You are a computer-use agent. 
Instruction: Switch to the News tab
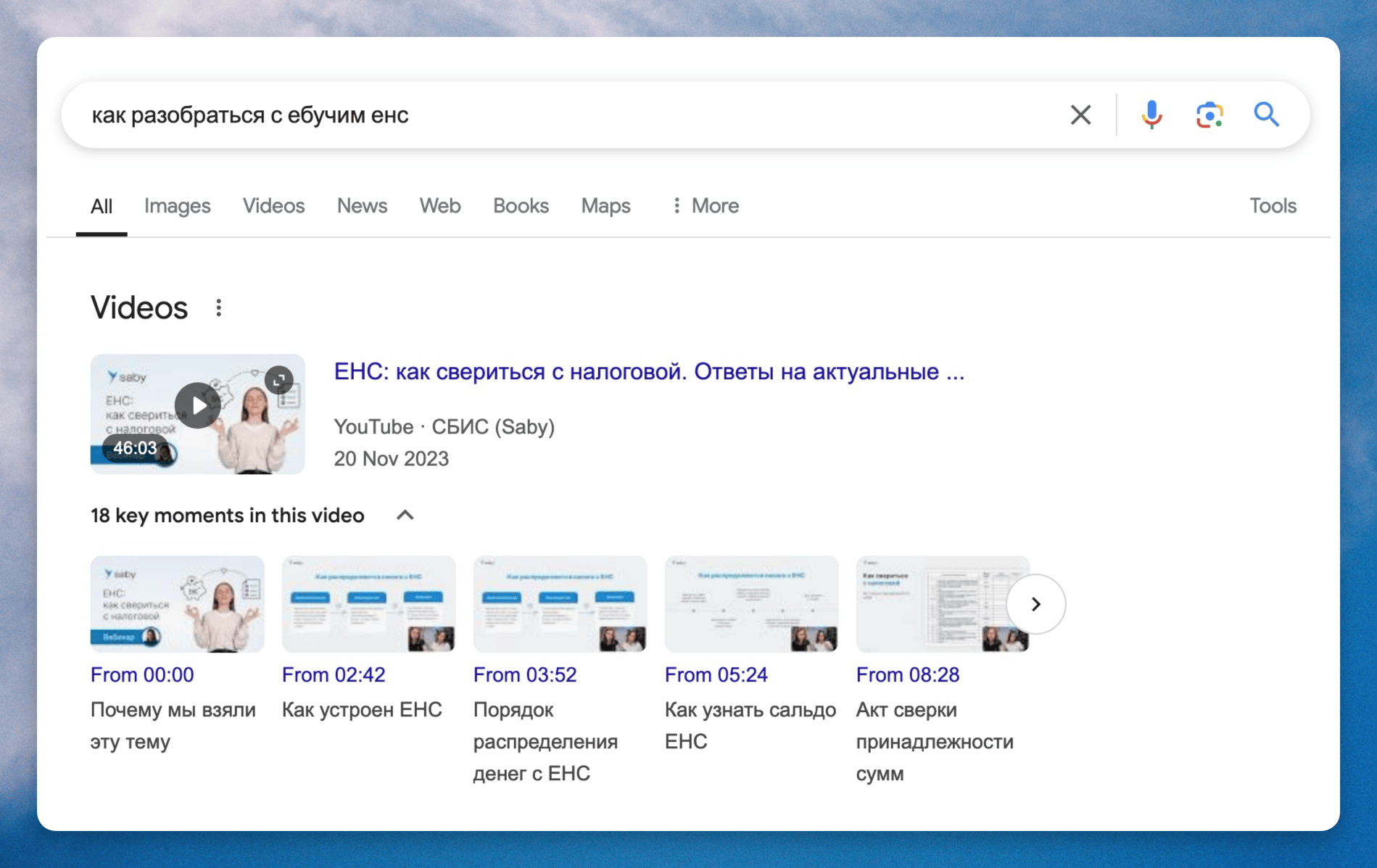click(362, 206)
